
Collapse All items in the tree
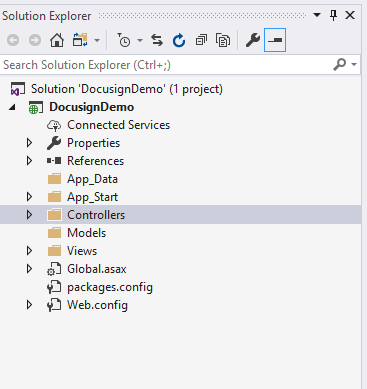201,41
